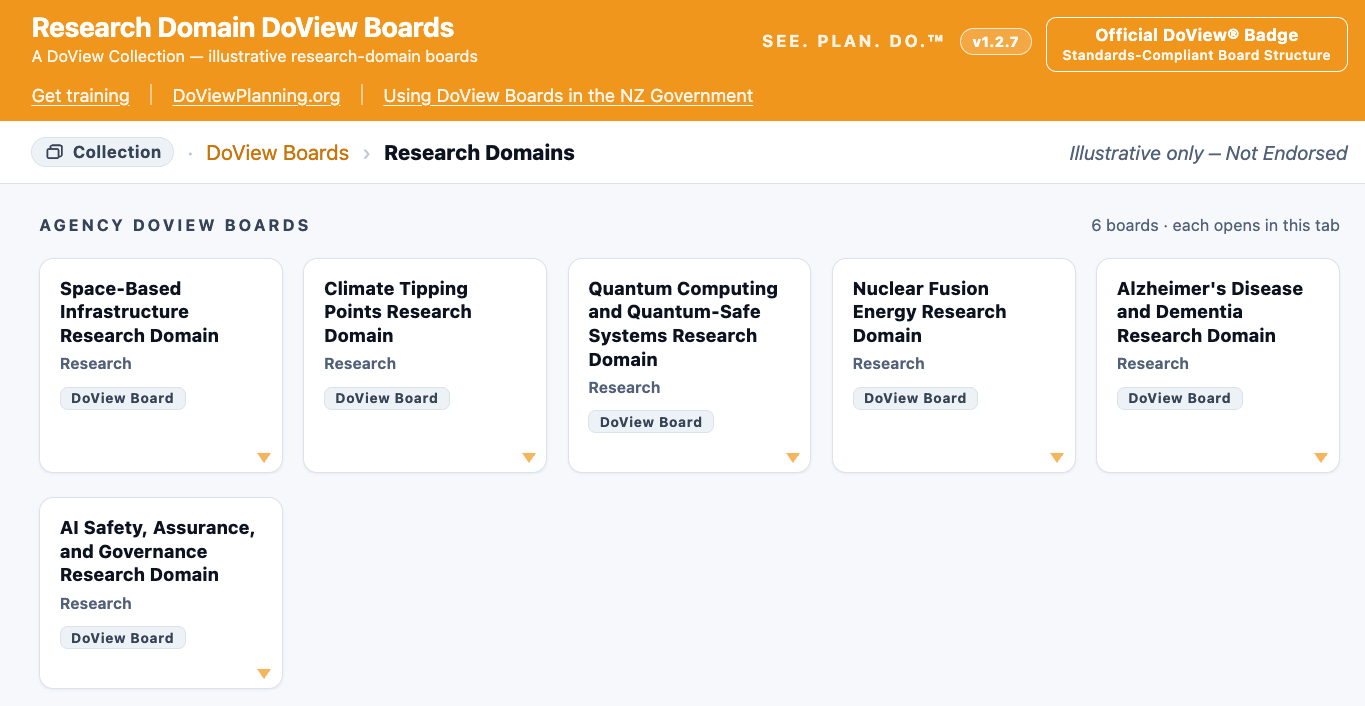The image size is (1365, 706).
Task: Open Alzheimer's Disease and Dementia board
Action: click(x=1218, y=365)
